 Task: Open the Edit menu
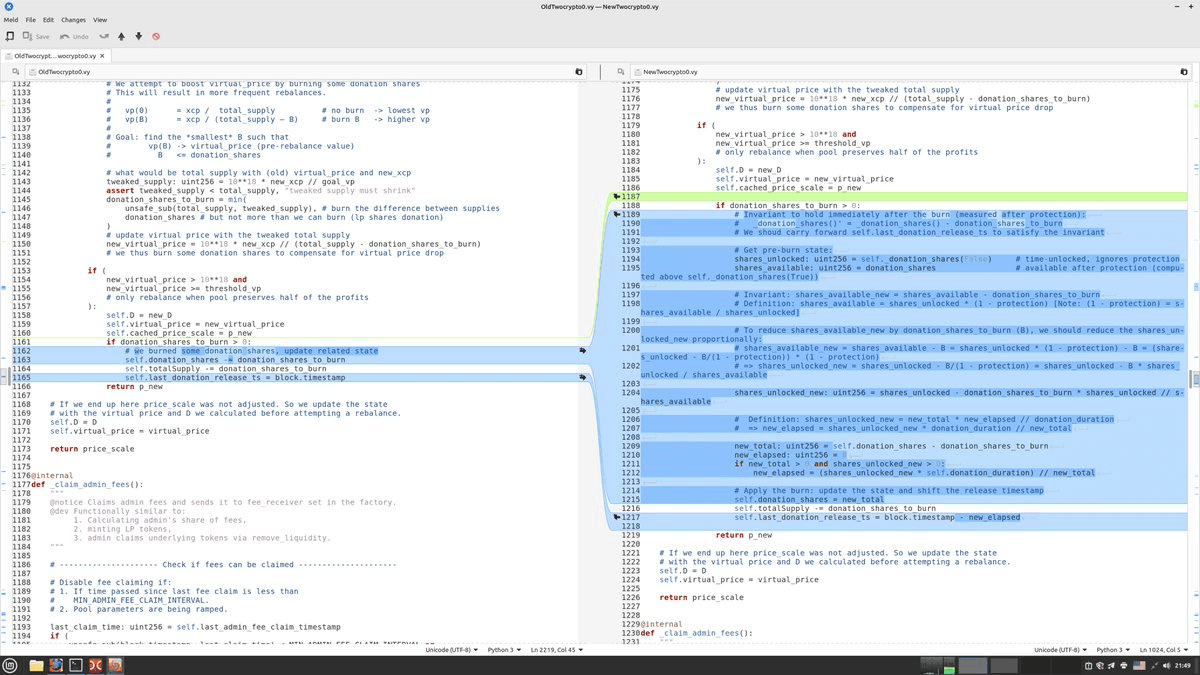(48, 19)
